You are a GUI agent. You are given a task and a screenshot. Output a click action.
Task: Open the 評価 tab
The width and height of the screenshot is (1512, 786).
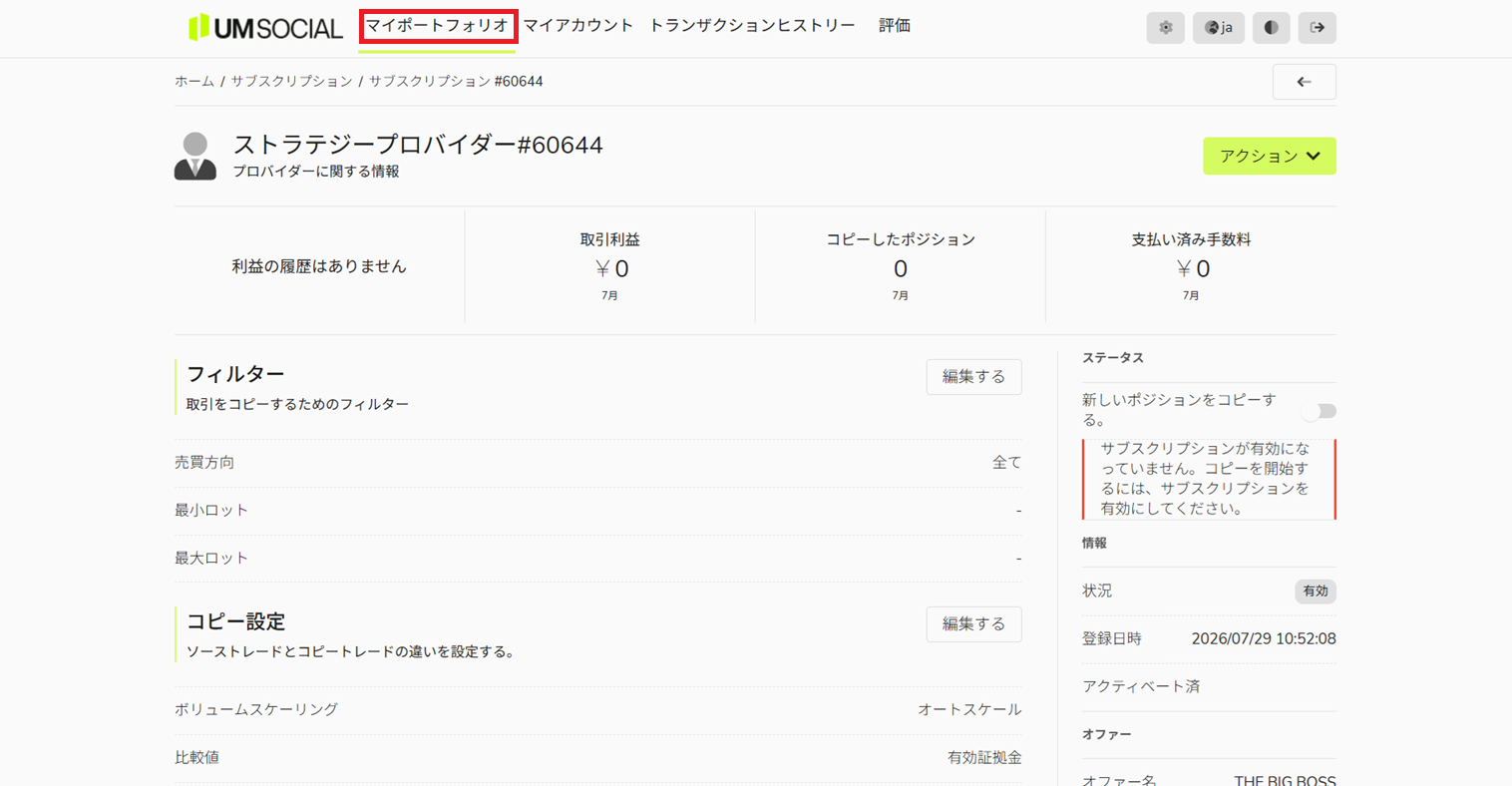click(x=895, y=26)
